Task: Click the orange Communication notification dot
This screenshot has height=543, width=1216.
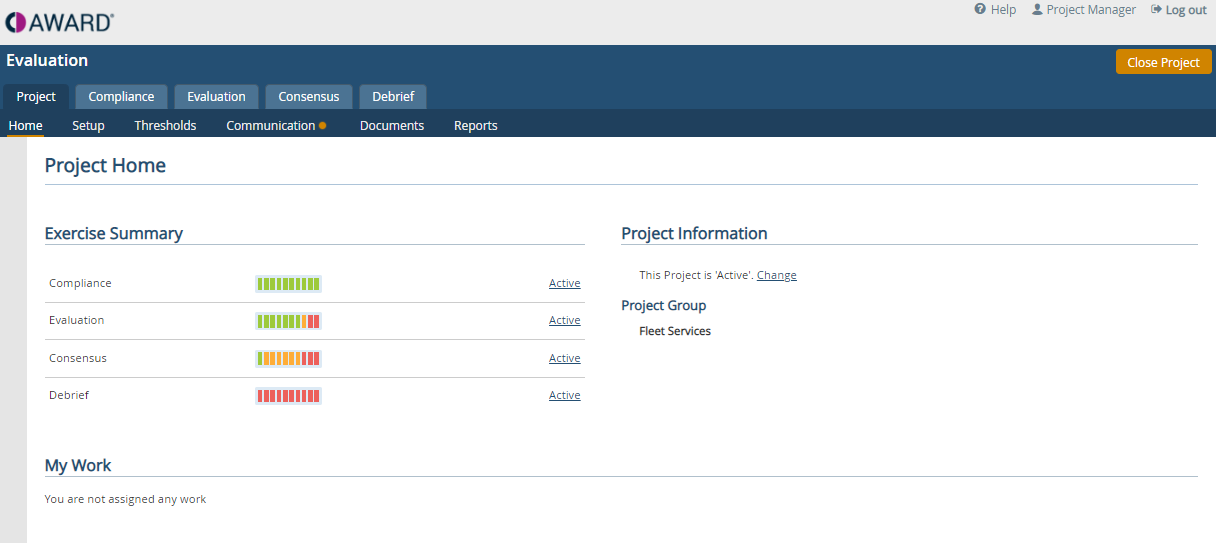Action: coord(323,126)
